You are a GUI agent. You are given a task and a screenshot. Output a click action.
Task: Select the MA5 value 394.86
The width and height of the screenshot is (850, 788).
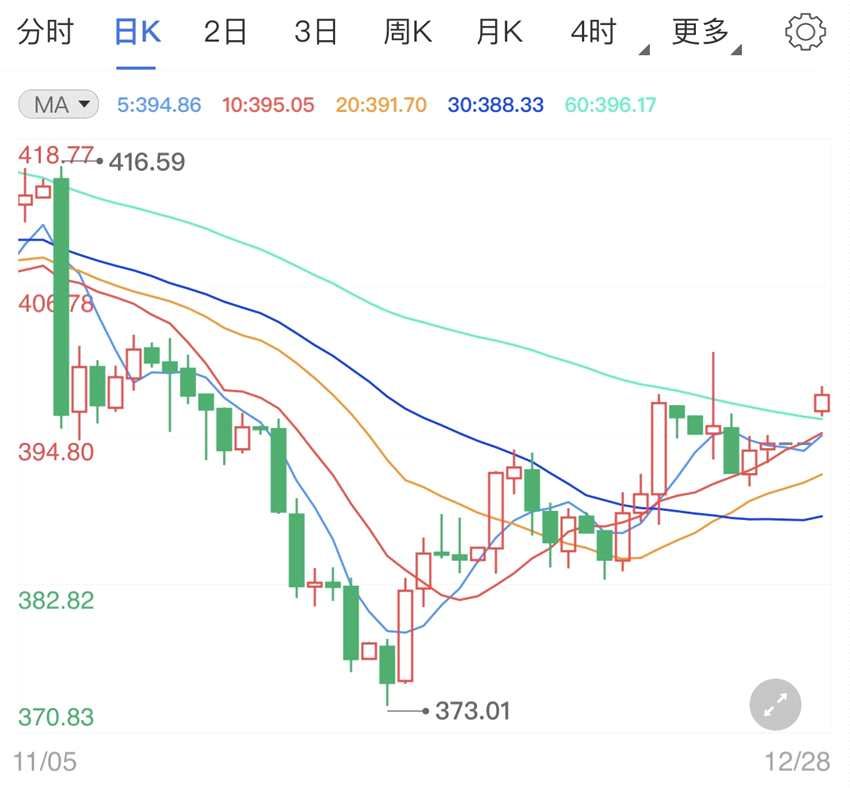tap(159, 104)
